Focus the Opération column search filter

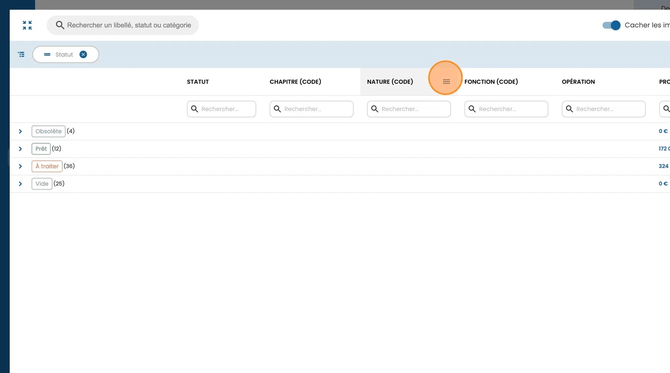pos(603,109)
